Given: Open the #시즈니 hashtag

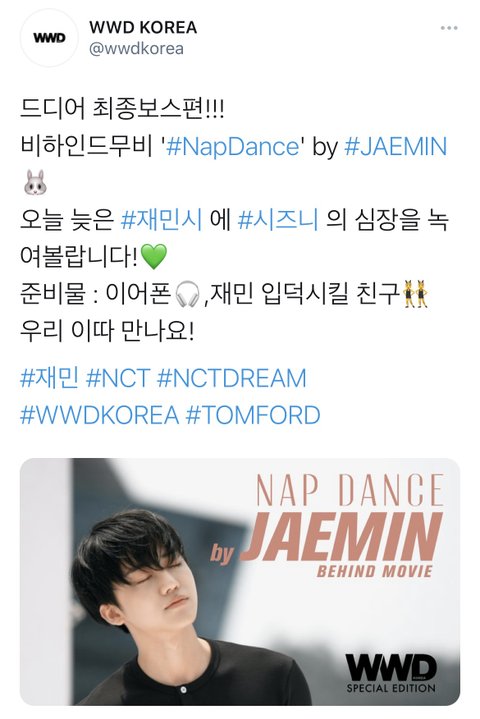Looking at the screenshot, I should (x=278, y=220).
